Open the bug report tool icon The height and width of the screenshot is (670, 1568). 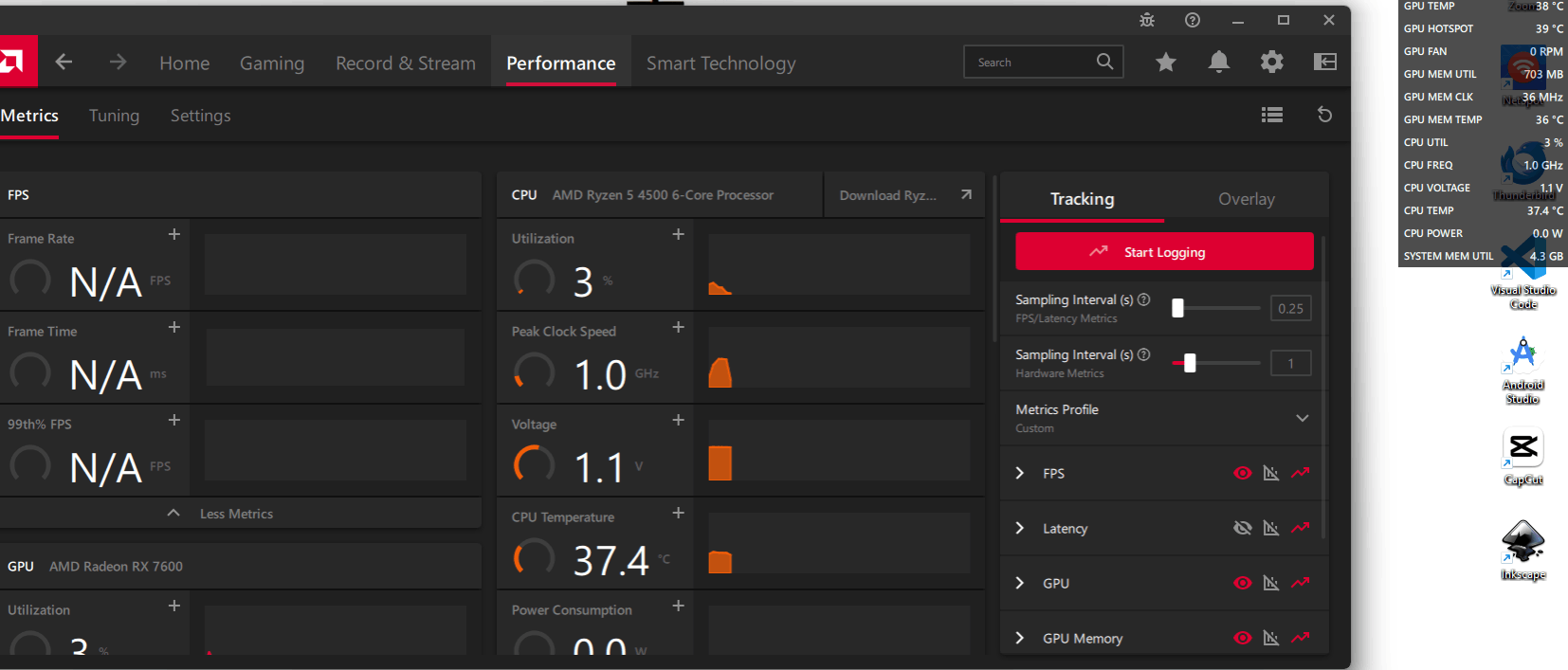tap(1147, 20)
